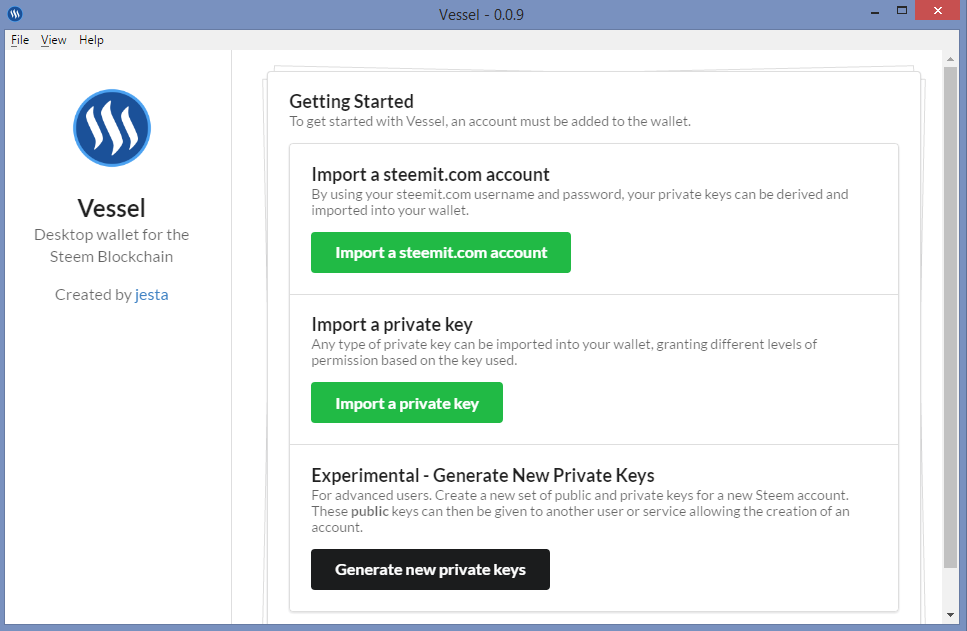Click the green Import a private key button
967x631 pixels.
(407, 403)
